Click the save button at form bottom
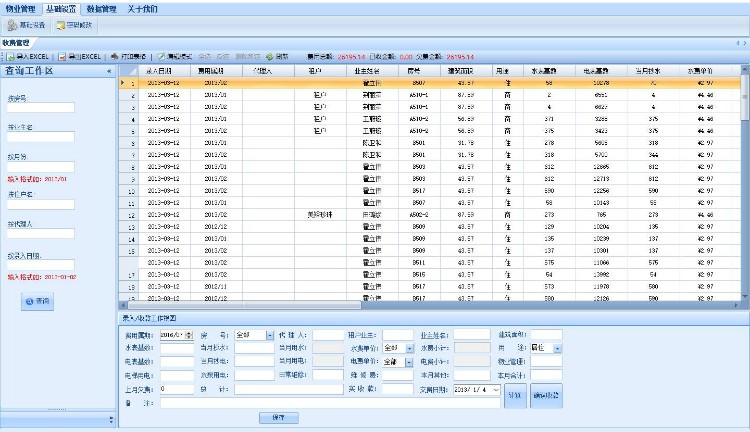750x432 pixels. coord(279,418)
